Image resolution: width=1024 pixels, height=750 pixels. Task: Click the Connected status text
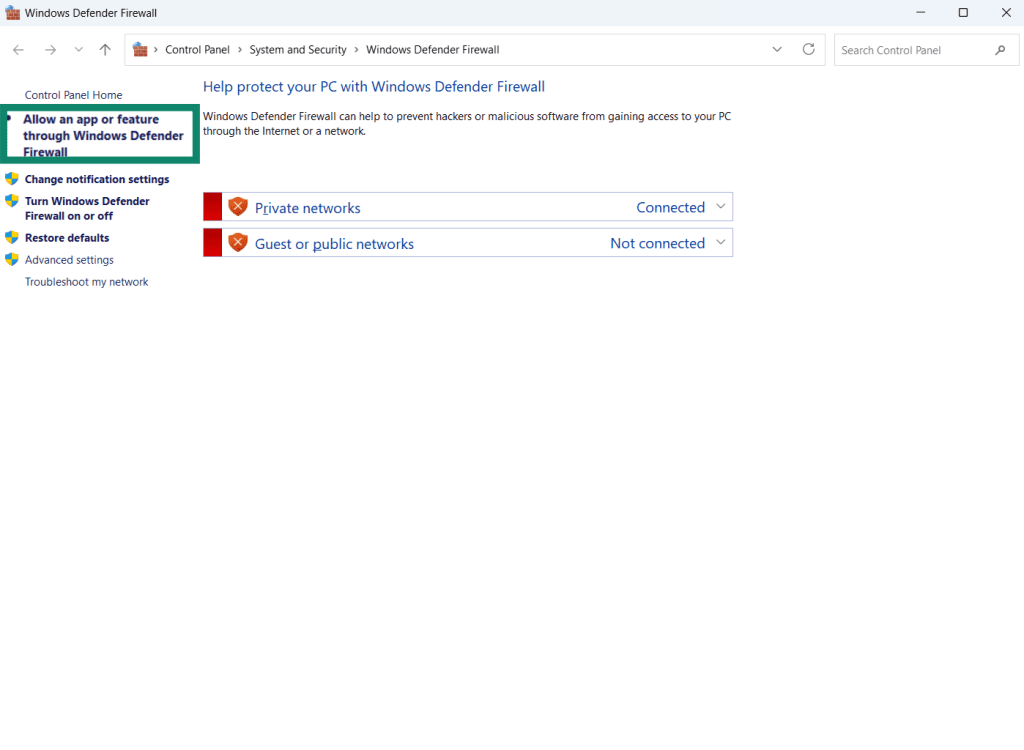click(671, 207)
